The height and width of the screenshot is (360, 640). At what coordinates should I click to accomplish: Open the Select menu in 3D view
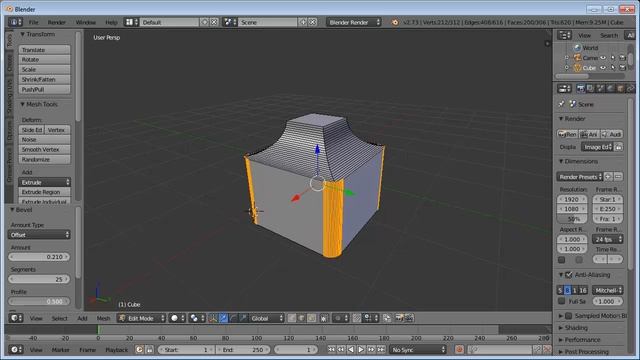(x=60, y=318)
